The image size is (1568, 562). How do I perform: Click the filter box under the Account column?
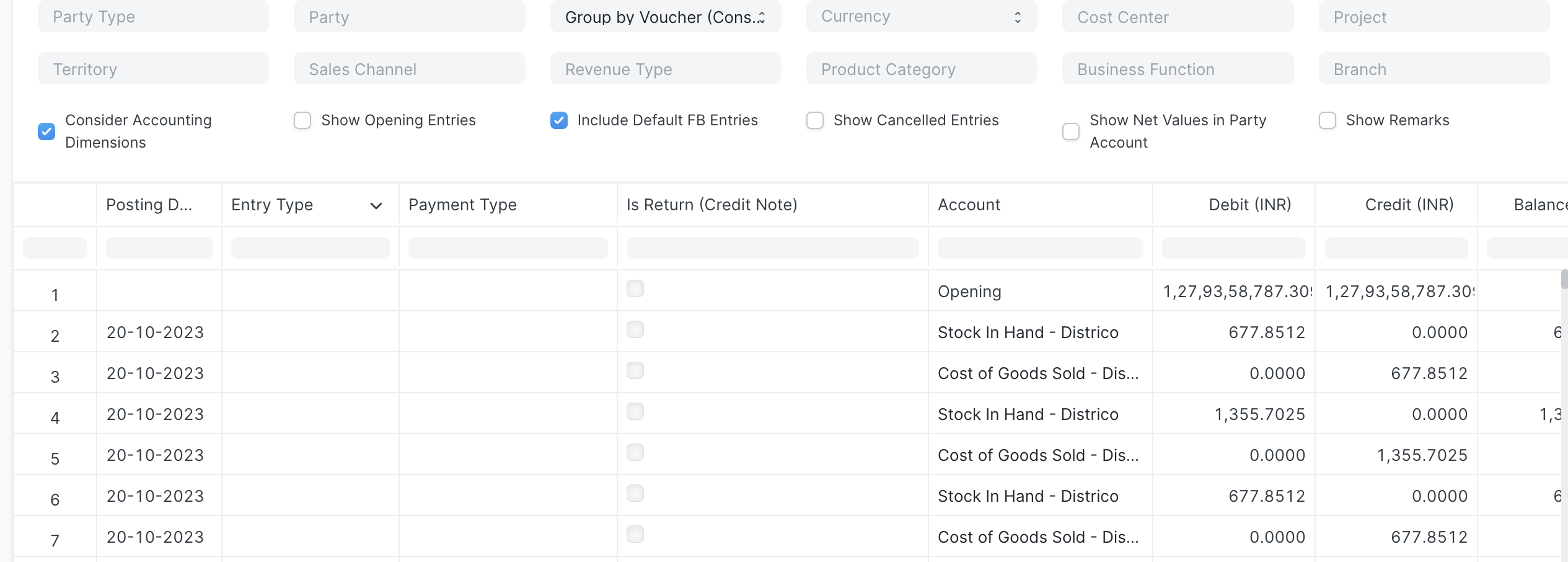[1040, 248]
